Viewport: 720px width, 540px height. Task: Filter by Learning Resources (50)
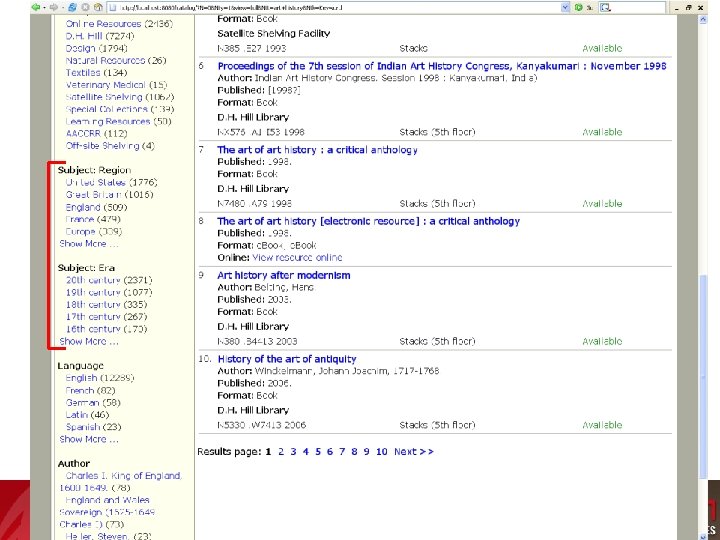[x=118, y=121]
